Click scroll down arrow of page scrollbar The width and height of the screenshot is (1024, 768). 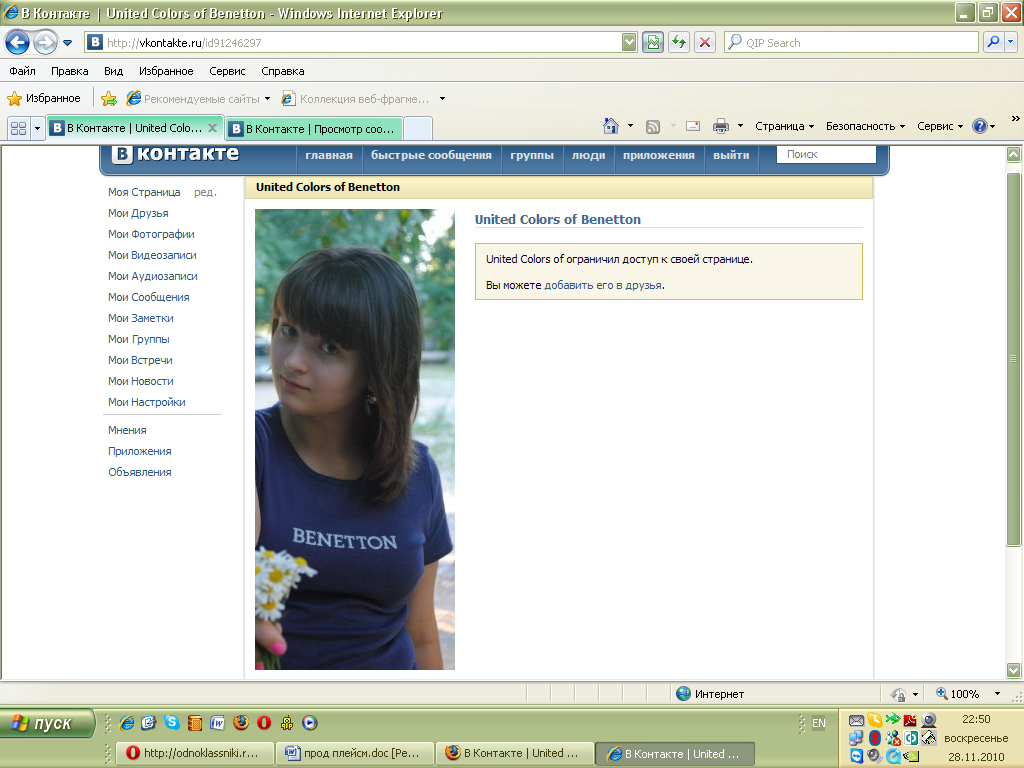[1014, 670]
